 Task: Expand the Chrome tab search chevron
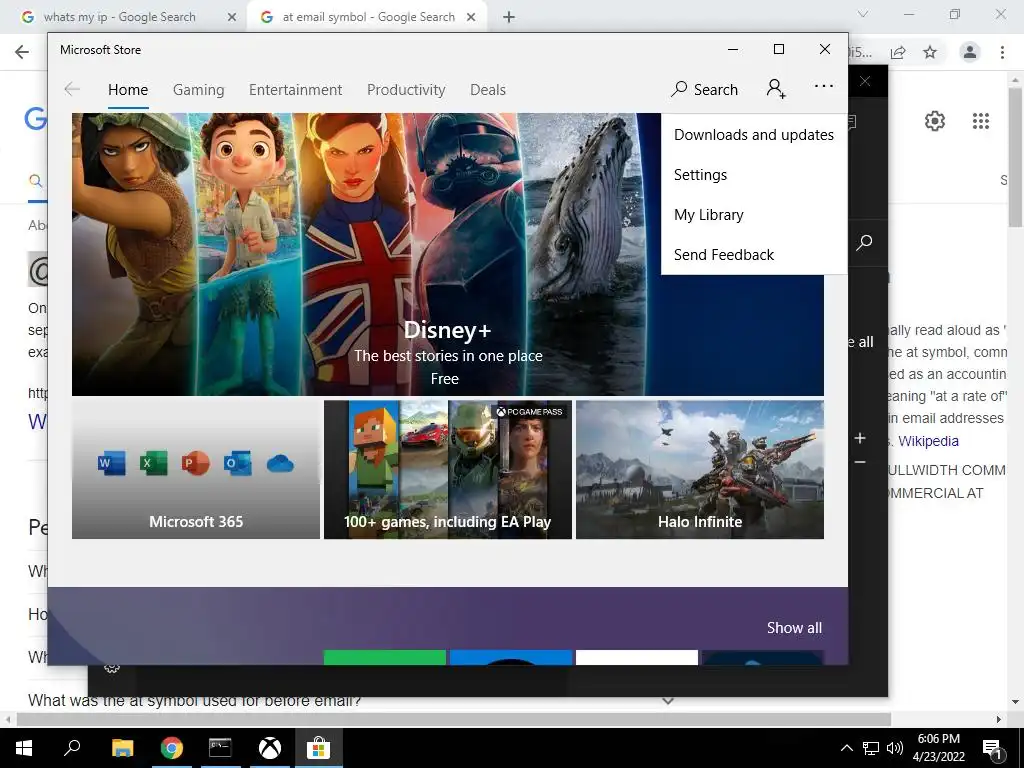click(863, 14)
